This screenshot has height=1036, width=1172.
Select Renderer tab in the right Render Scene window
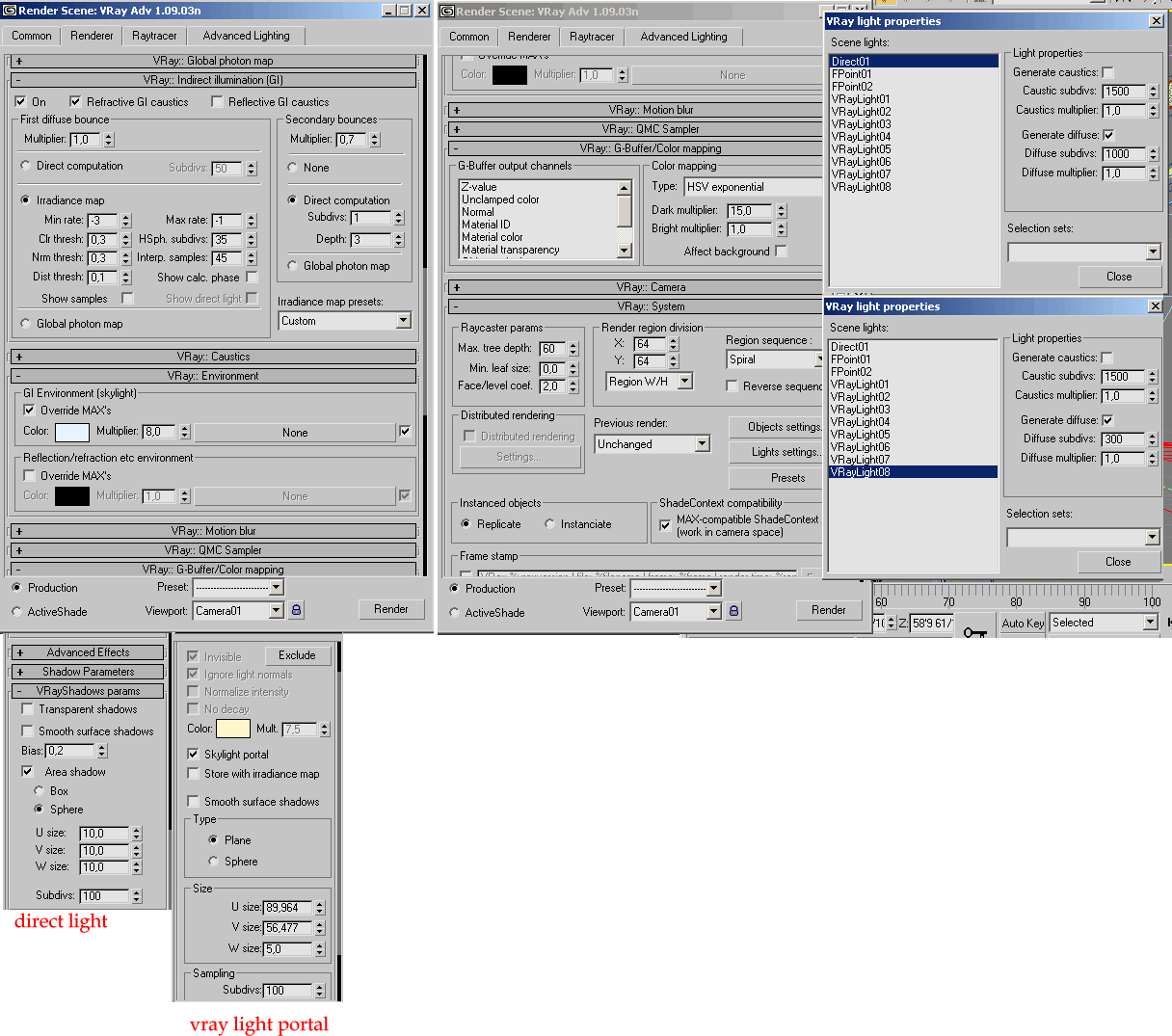click(529, 37)
